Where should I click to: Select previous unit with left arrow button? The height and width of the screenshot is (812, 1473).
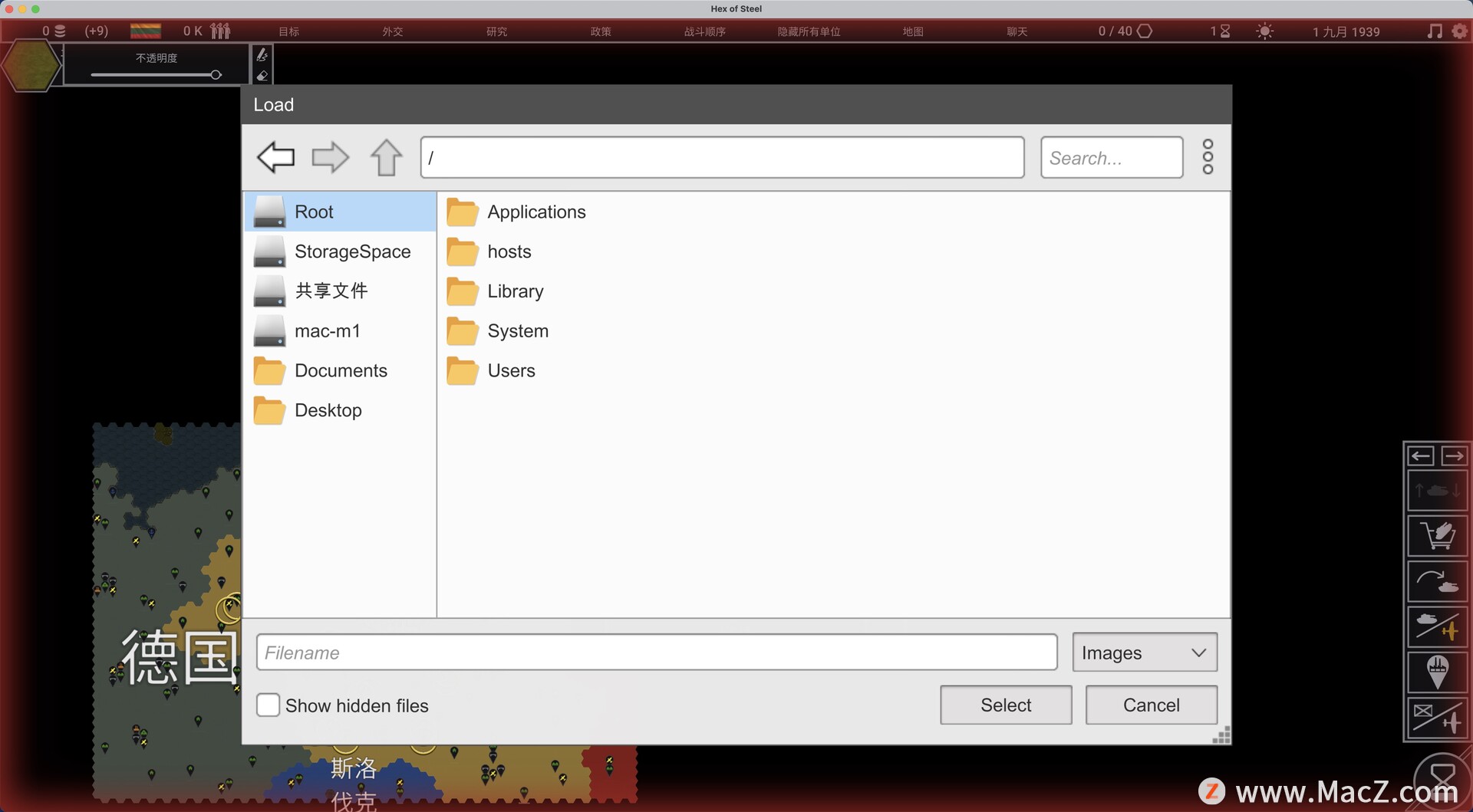click(x=1421, y=456)
